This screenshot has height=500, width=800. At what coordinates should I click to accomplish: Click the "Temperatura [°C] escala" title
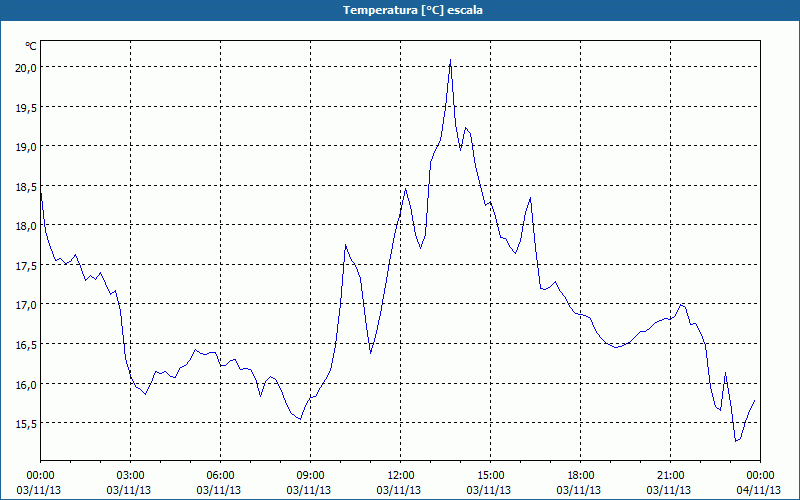click(413, 10)
